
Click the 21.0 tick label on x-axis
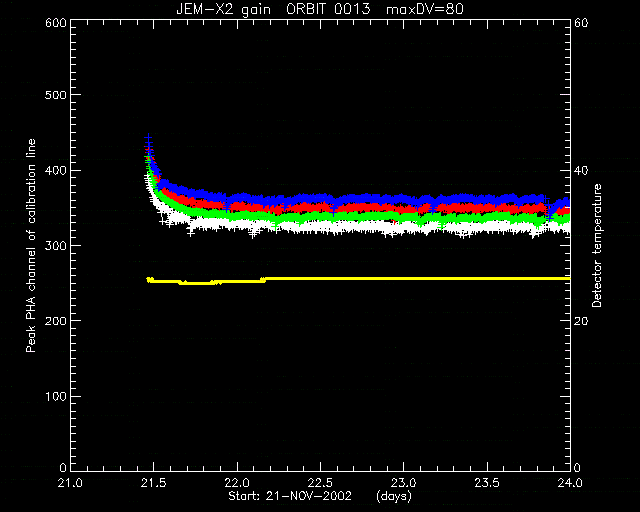point(70,483)
